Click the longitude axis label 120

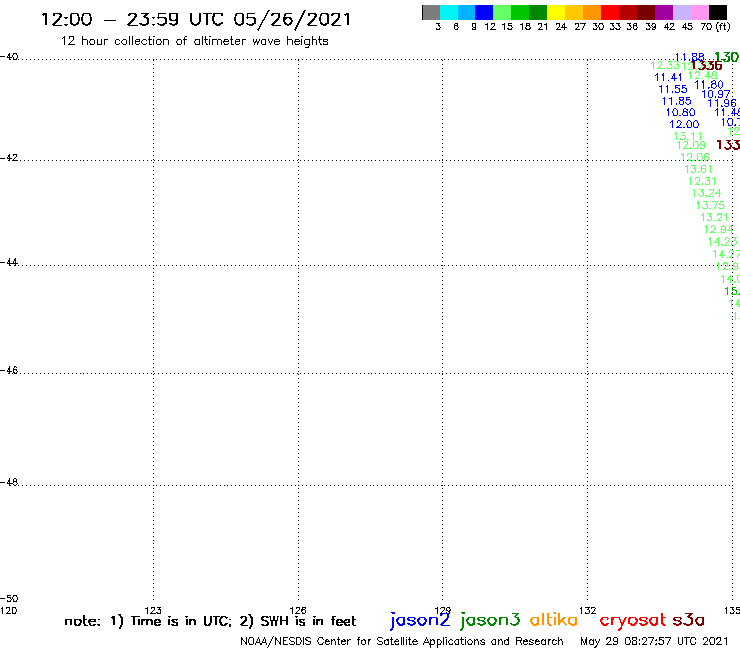point(8,610)
